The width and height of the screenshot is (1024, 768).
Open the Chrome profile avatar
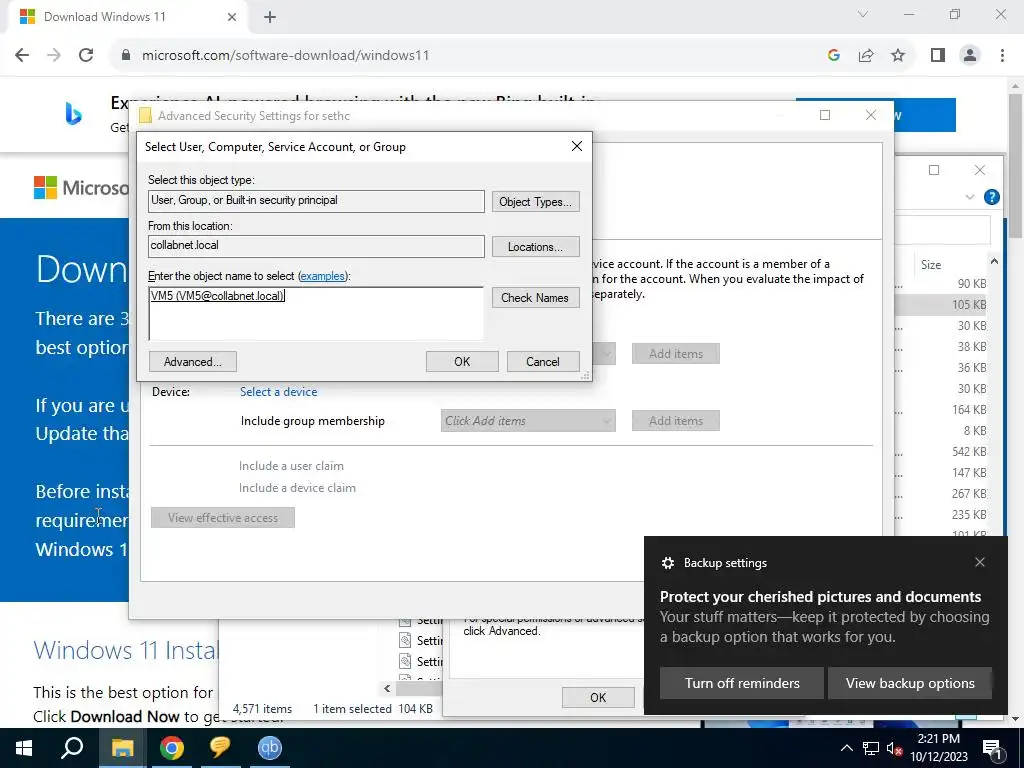pos(970,56)
